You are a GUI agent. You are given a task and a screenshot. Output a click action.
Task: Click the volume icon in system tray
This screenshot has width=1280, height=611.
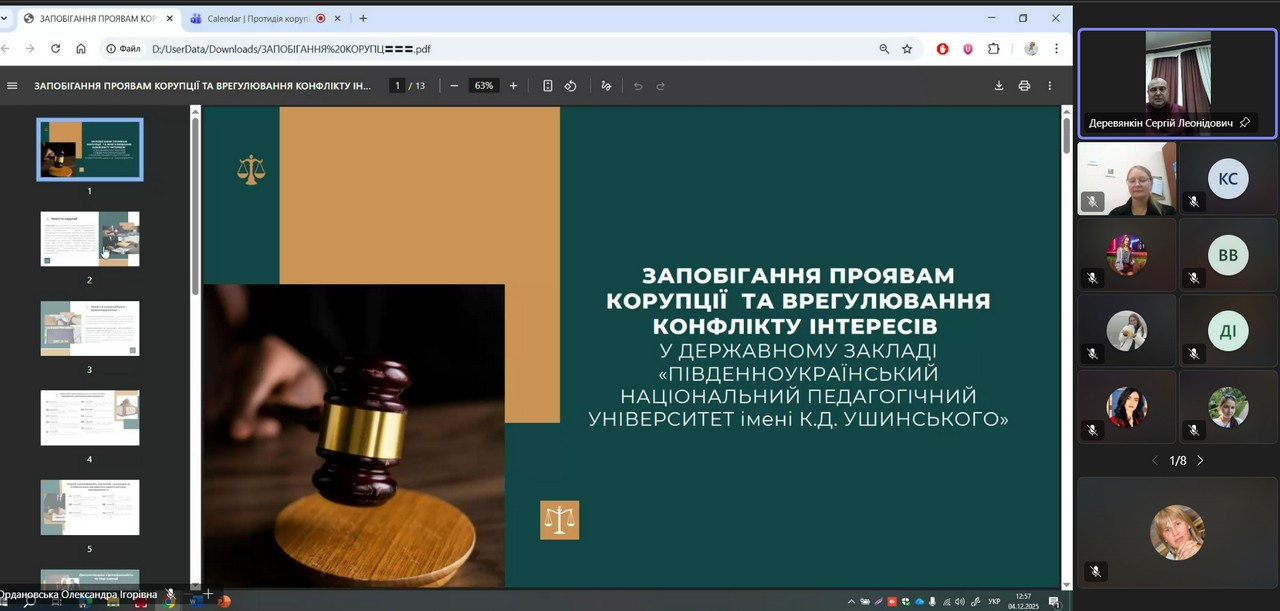pyautogui.click(x=959, y=602)
